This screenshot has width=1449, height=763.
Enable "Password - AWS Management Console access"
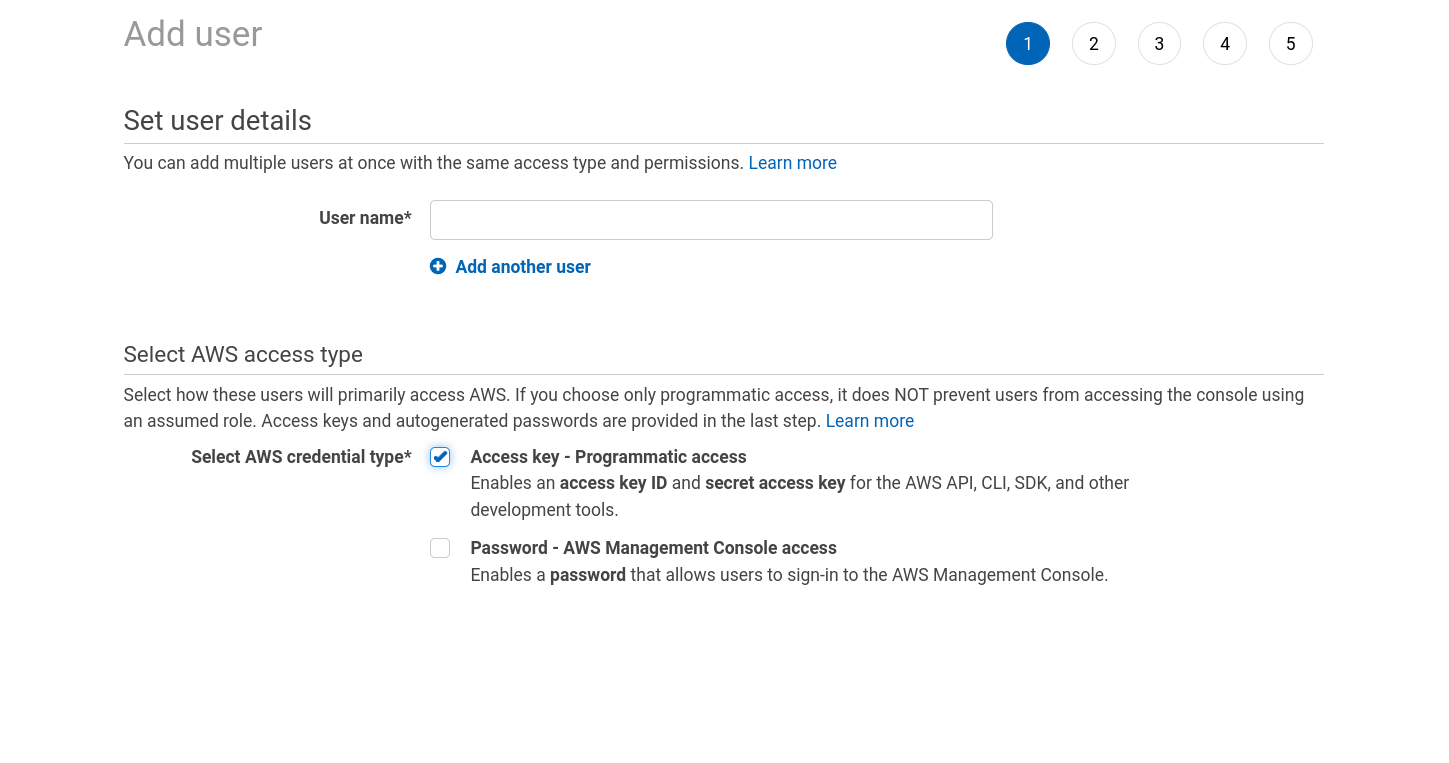(x=440, y=548)
